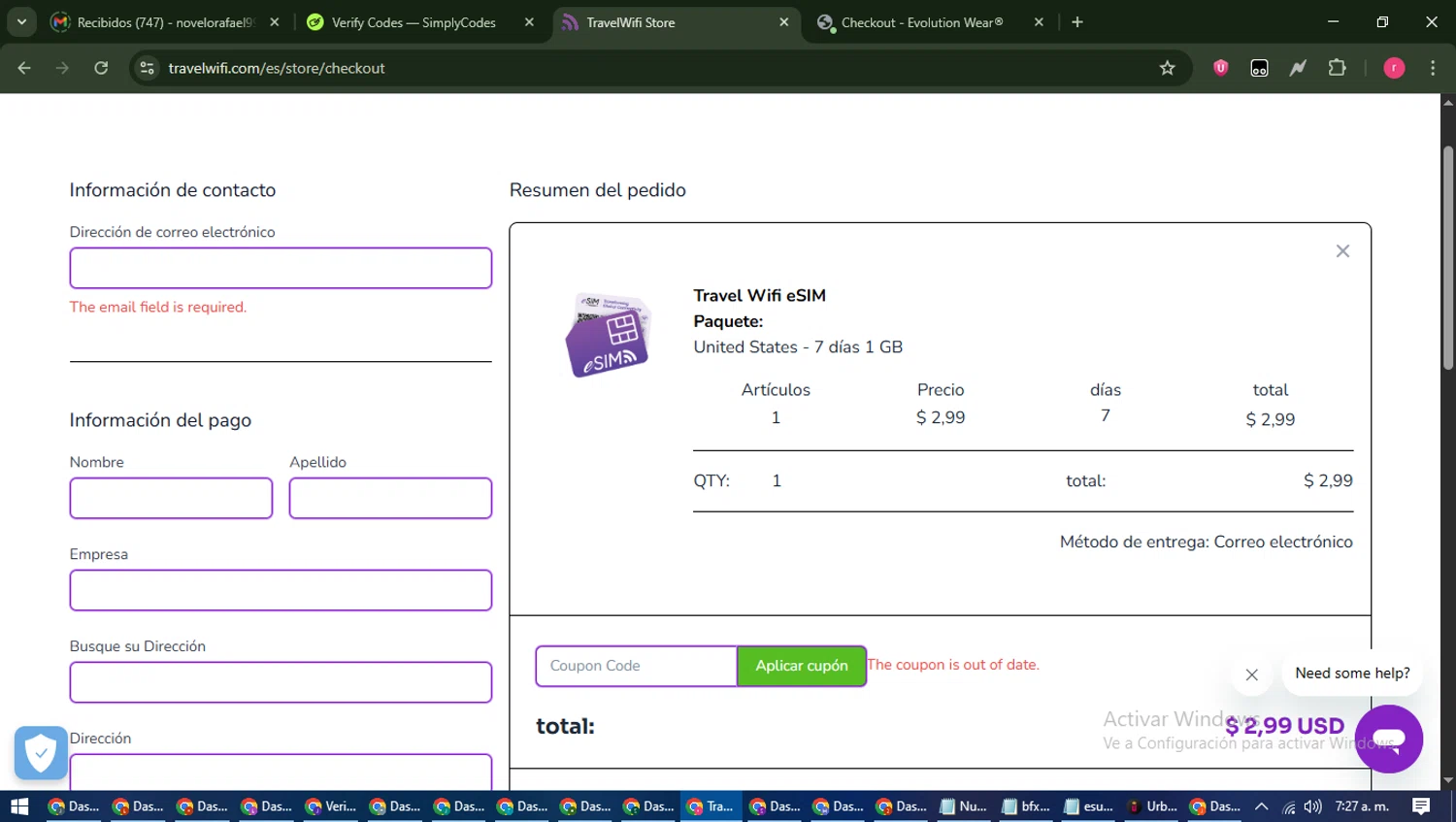Open network Wi-Fi tray icon
The height and width of the screenshot is (822, 1456).
(x=1289, y=806)
